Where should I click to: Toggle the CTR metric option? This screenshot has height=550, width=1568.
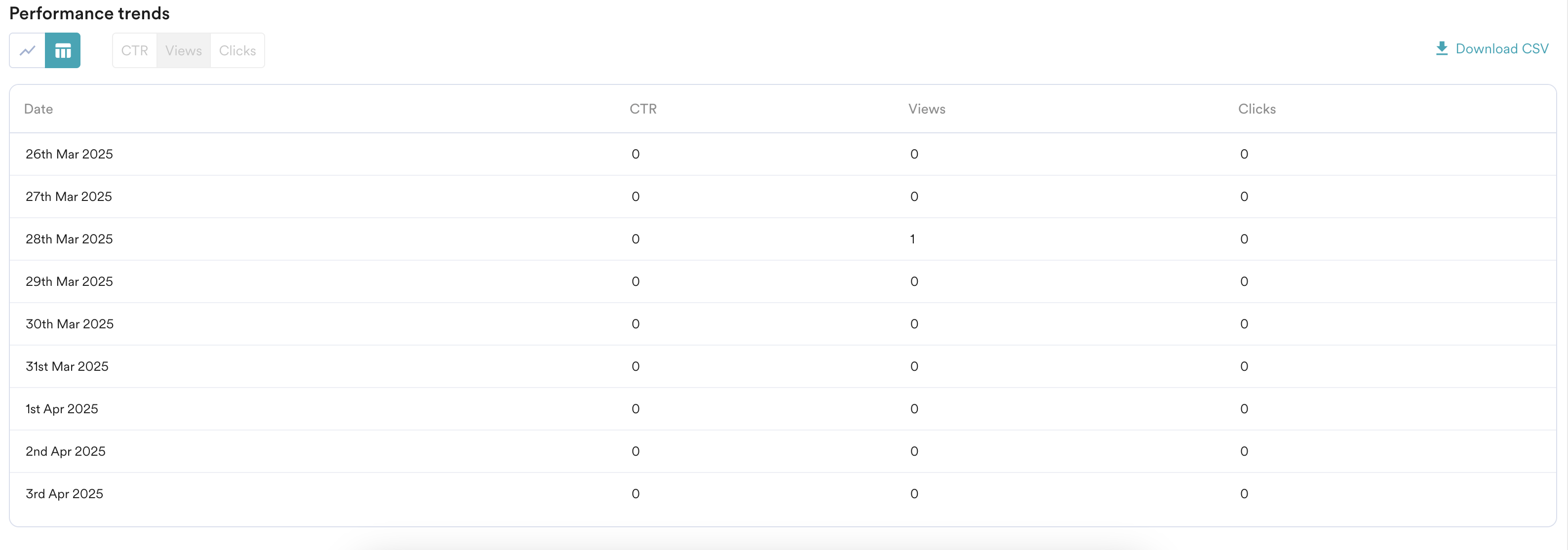[134, 50]
